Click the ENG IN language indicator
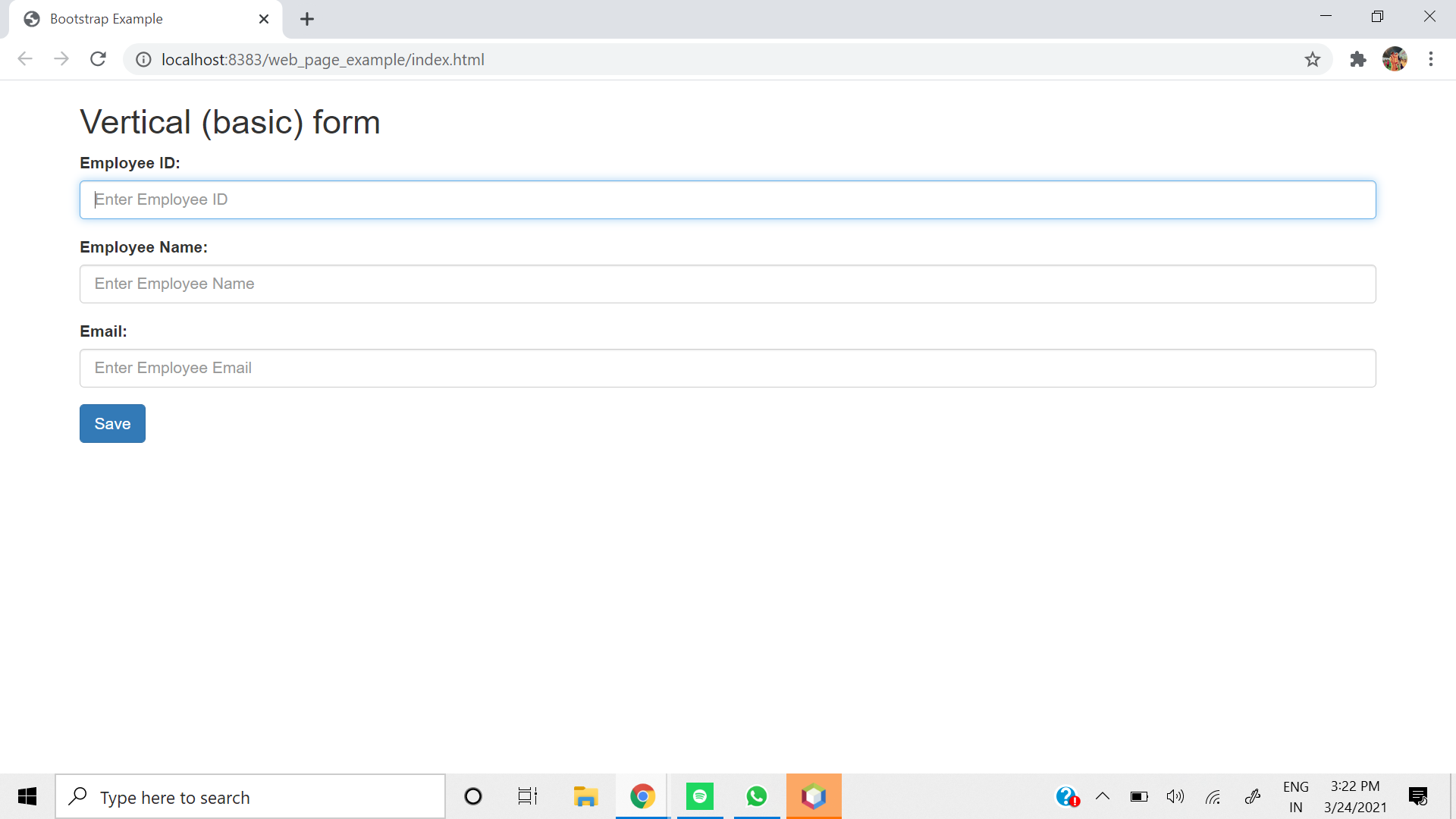The image size is (1456, 819). [1296, 796]
